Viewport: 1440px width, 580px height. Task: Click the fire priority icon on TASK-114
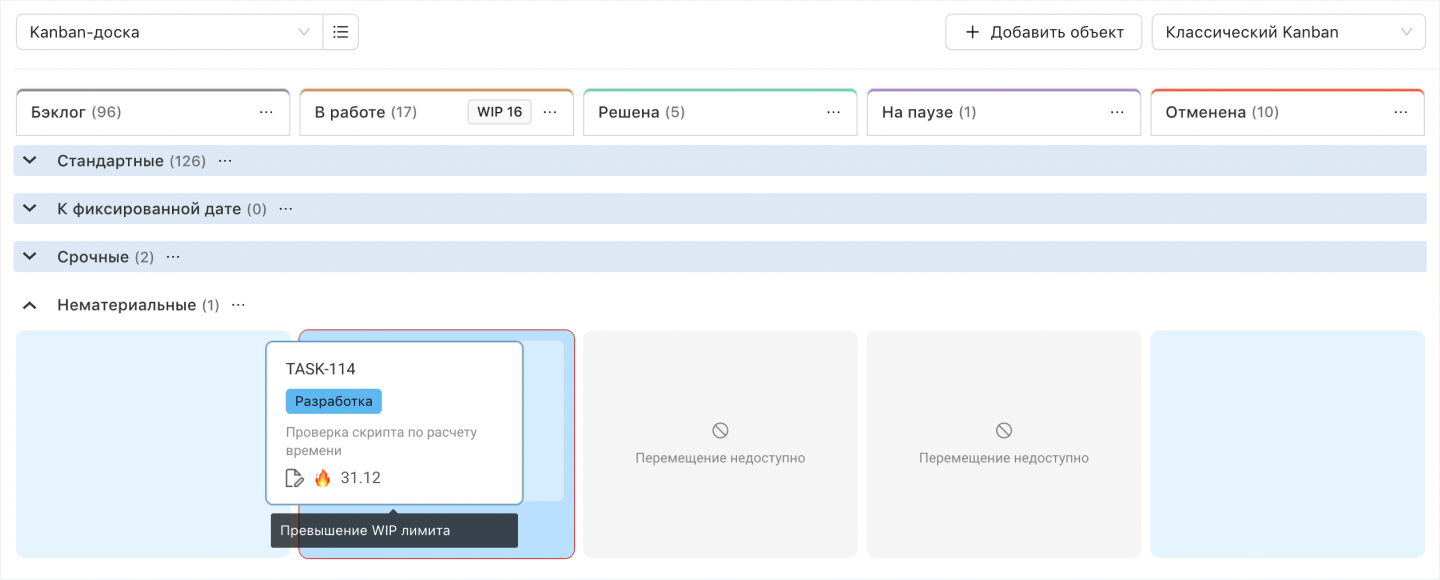(x=322, y=478)
